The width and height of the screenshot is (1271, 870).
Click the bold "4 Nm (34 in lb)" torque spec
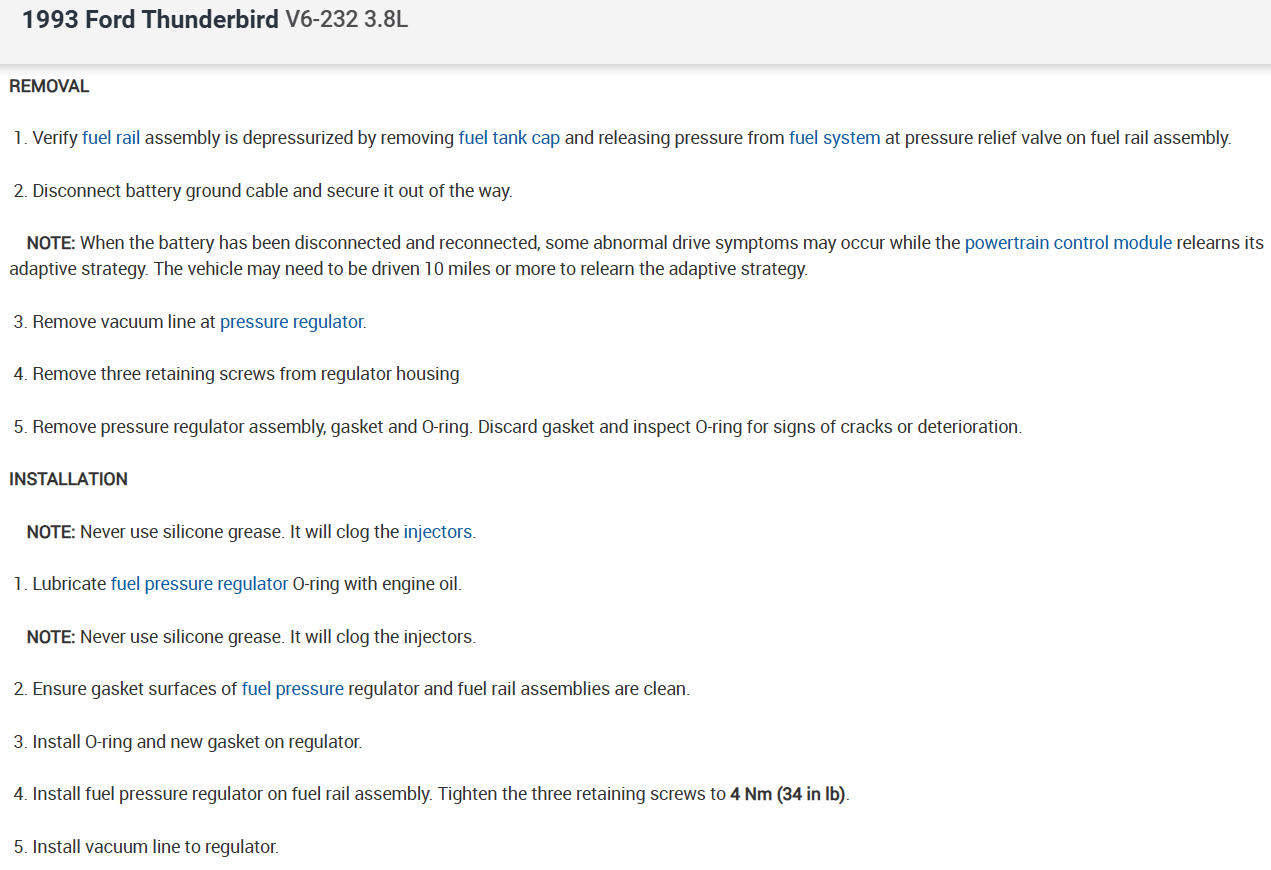pos(788,795)
